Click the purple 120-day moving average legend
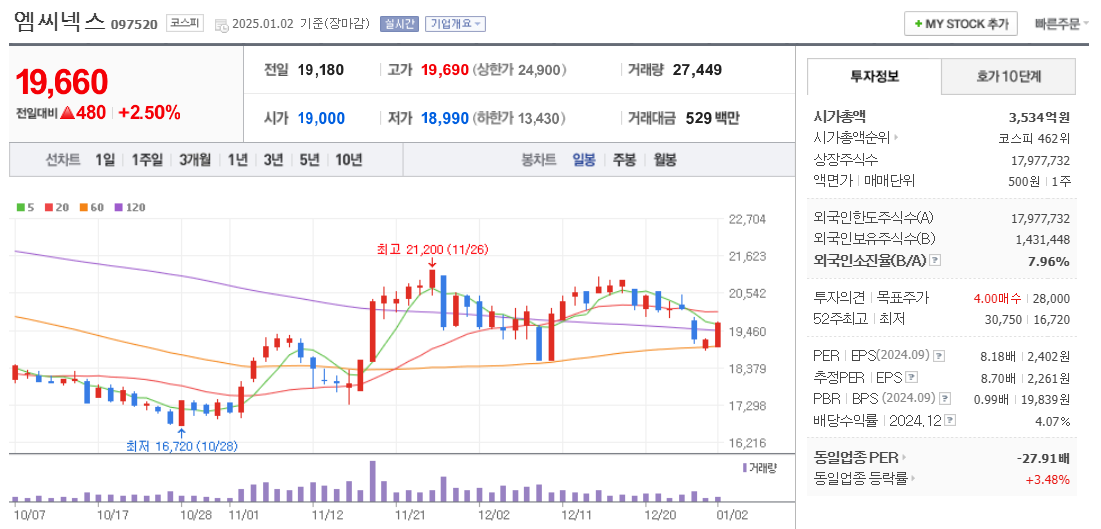The height and width of the screenshot is (529, 1101). pyautogui.click(x=128, y=207)
